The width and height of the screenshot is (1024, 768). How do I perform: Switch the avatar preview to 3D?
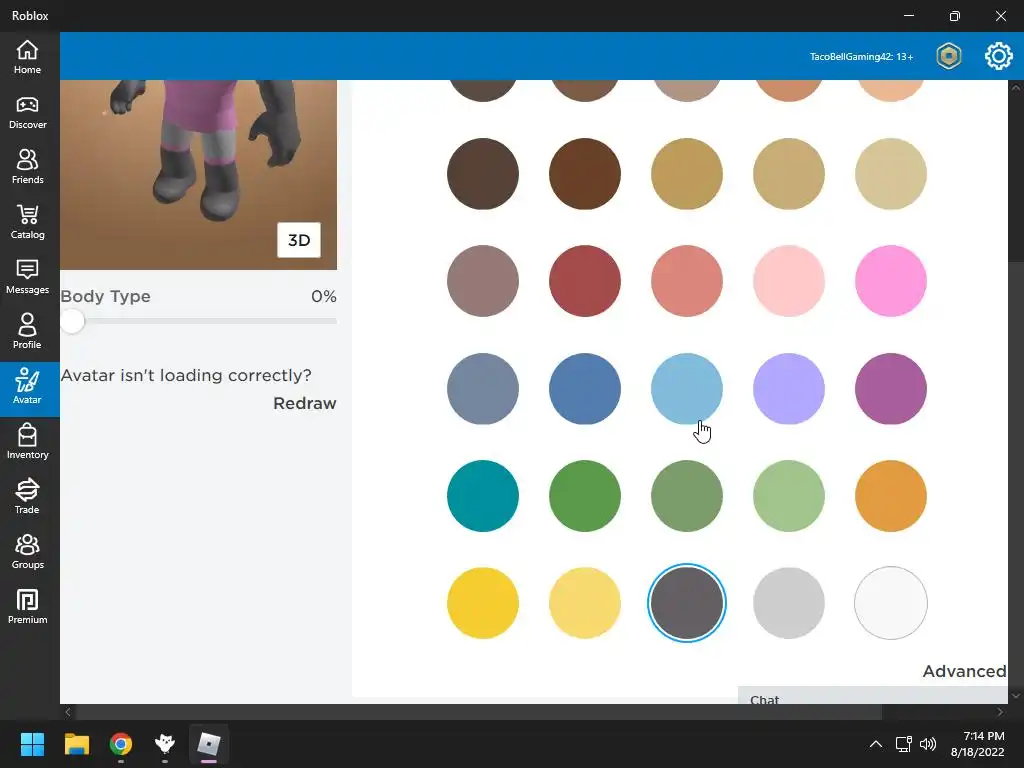[299, 240]
